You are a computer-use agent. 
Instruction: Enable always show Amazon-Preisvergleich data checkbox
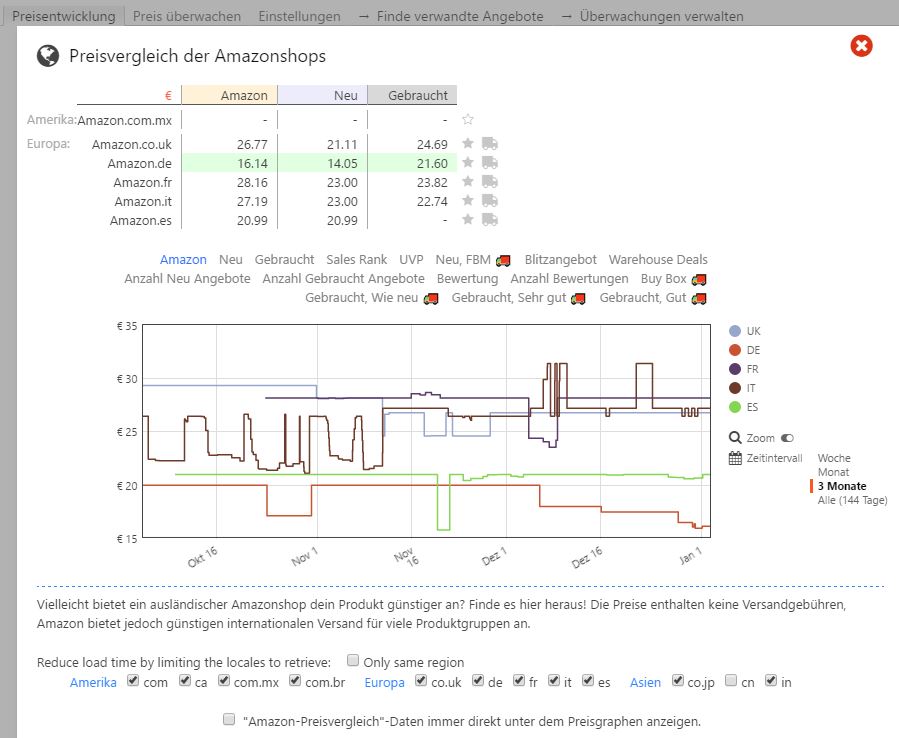pos(229,719)
